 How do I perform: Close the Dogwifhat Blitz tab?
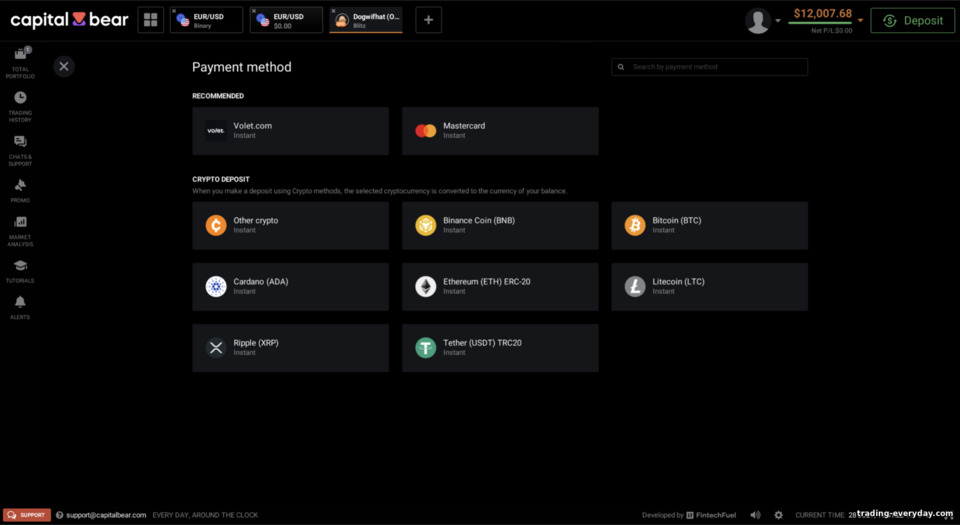pyautogui.click(x=334, y=11)
